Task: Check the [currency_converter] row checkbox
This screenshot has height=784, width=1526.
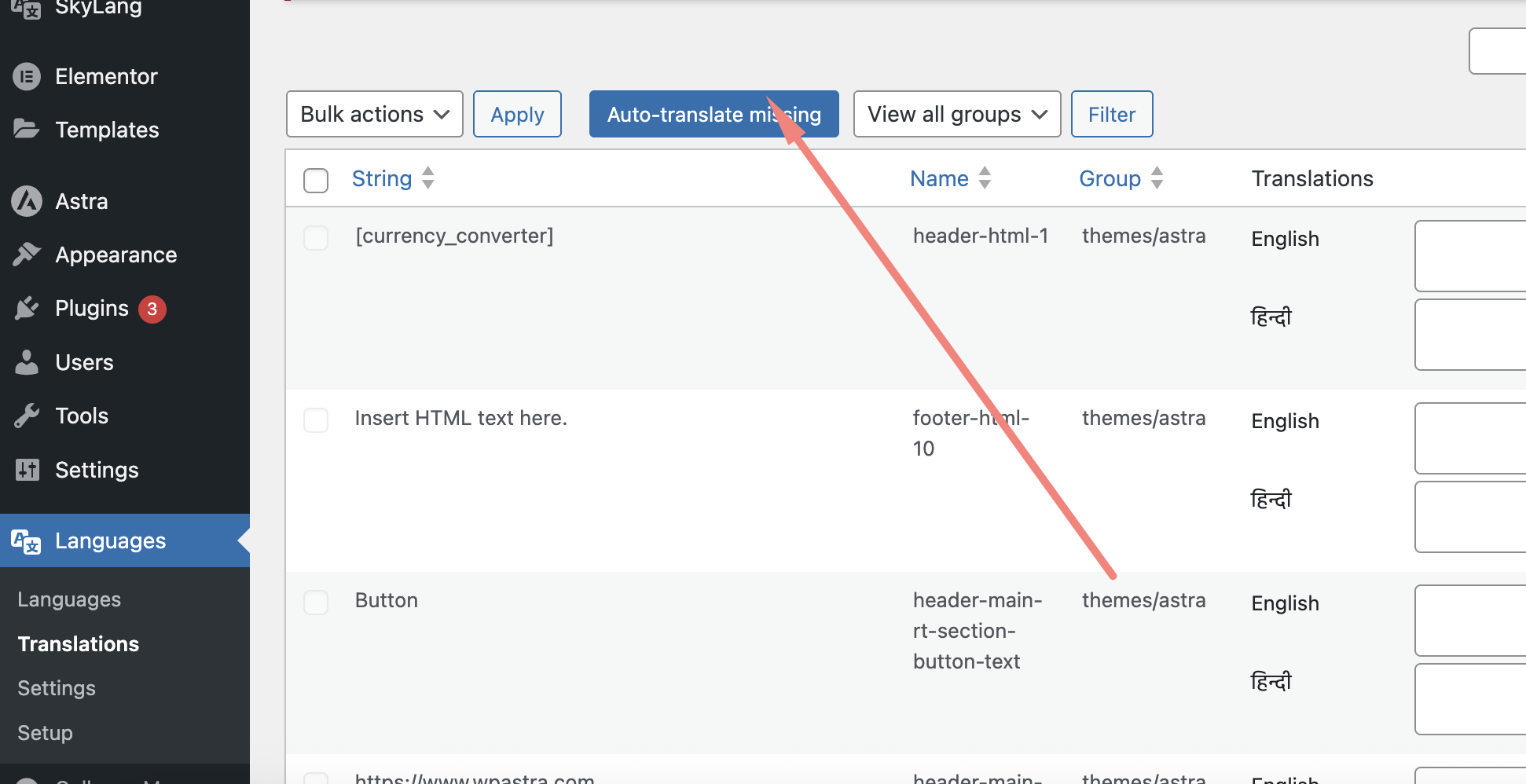Action: click(x=316, y=238)
